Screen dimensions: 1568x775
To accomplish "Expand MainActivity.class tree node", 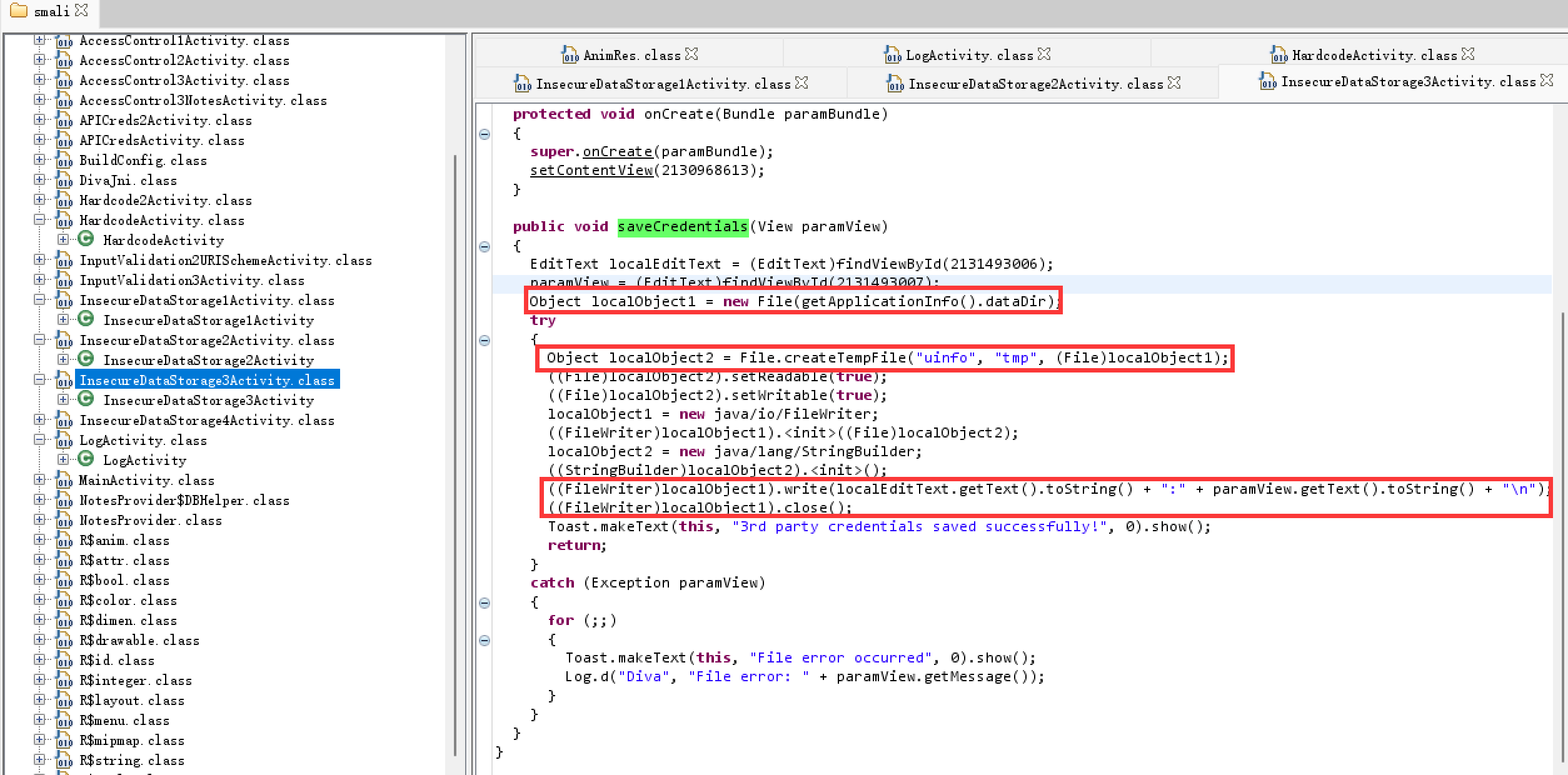I will pos(39,479).
